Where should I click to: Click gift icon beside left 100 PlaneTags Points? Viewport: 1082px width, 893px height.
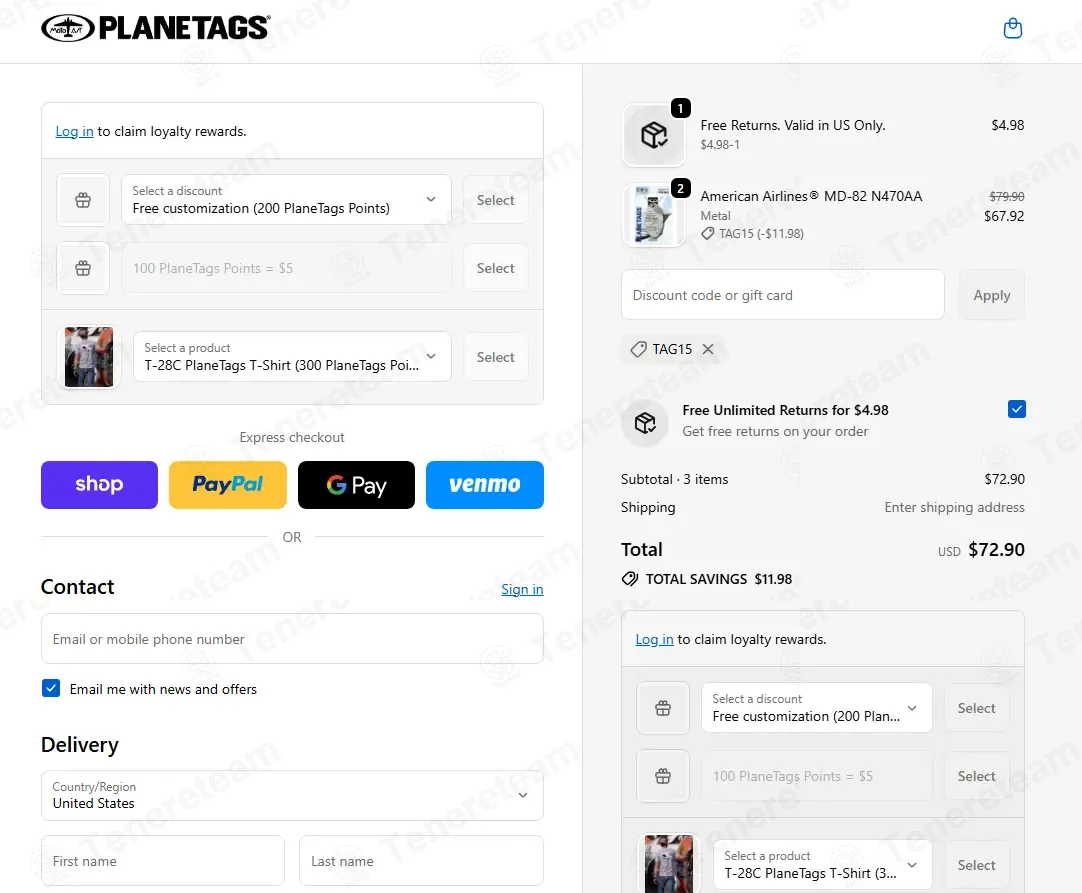(83, 268)
